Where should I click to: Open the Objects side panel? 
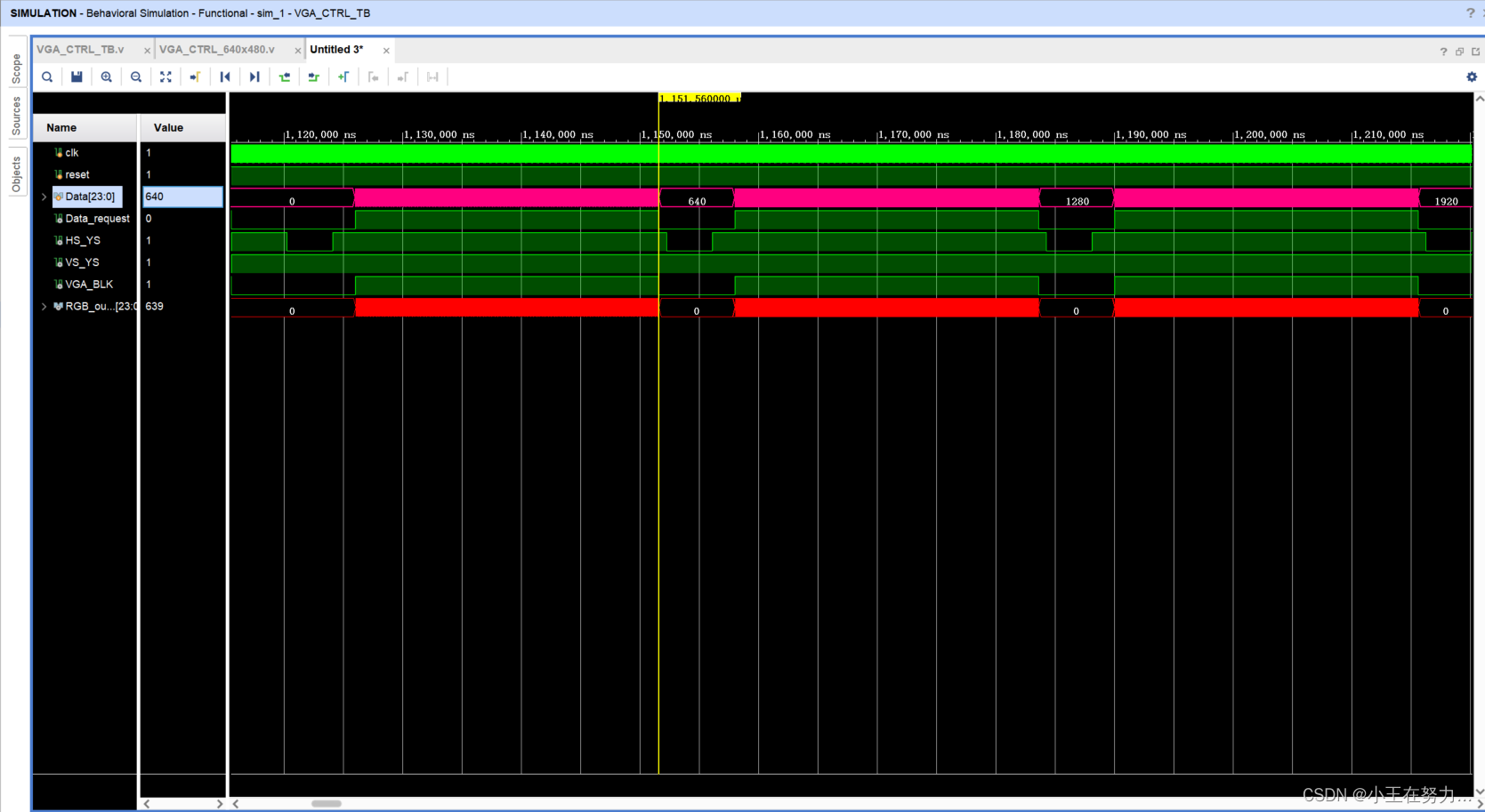(16, 174)
